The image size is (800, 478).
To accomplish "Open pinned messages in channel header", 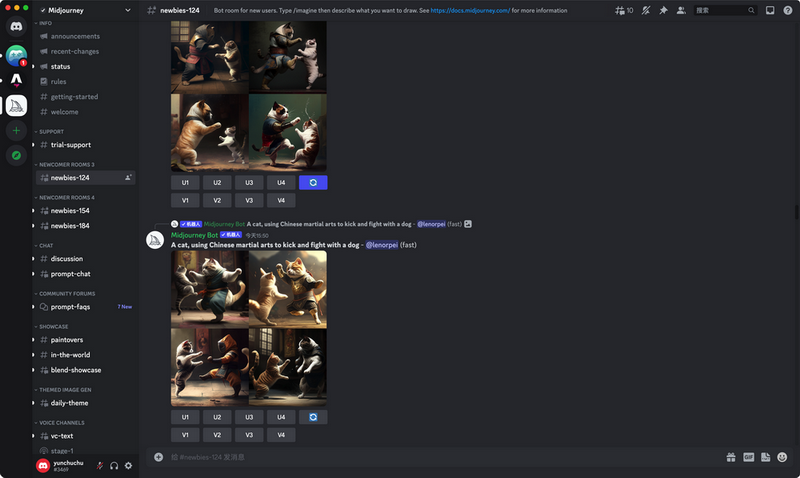I will click(x=663, y=10).
